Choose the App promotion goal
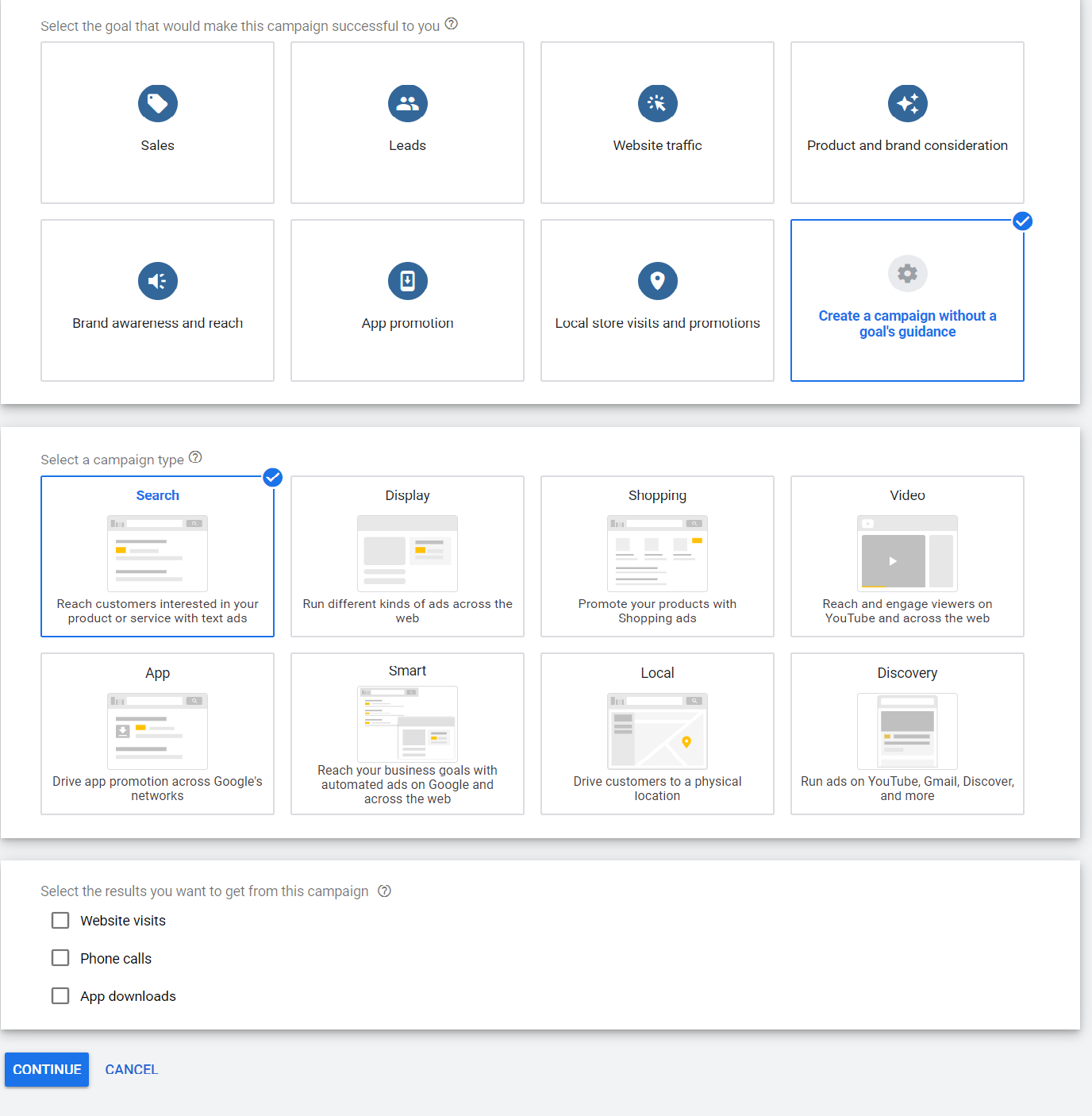This screenshot has width=1092, height=1116. click(407, 281)
